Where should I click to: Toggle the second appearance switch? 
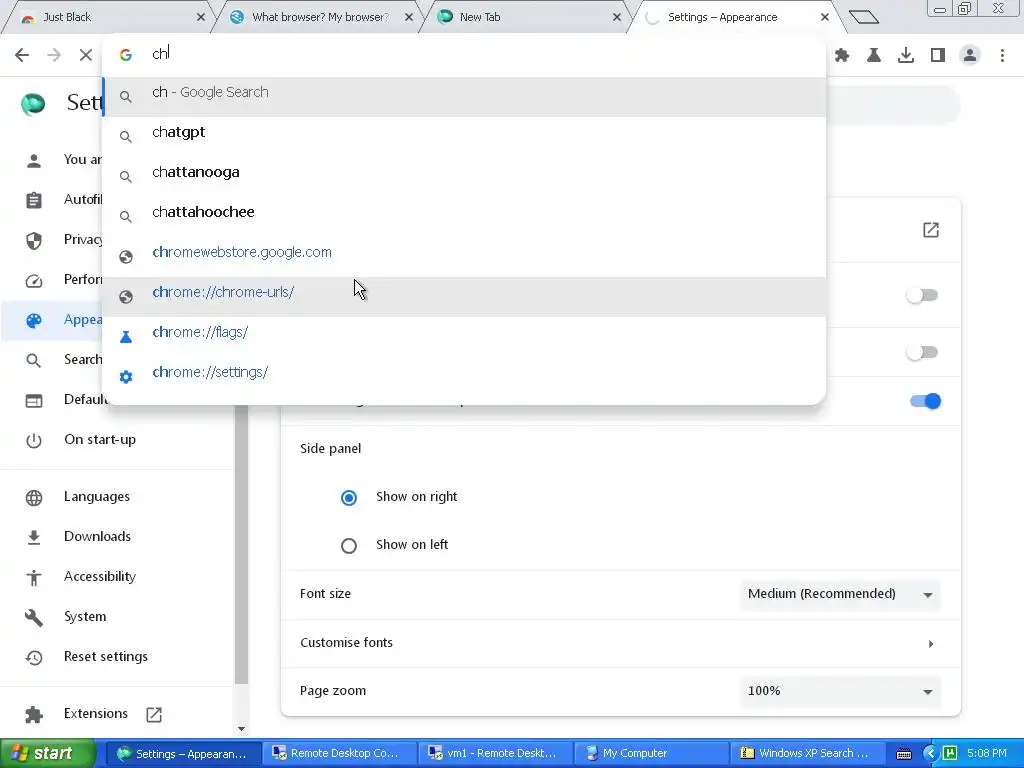click(922, 353)
